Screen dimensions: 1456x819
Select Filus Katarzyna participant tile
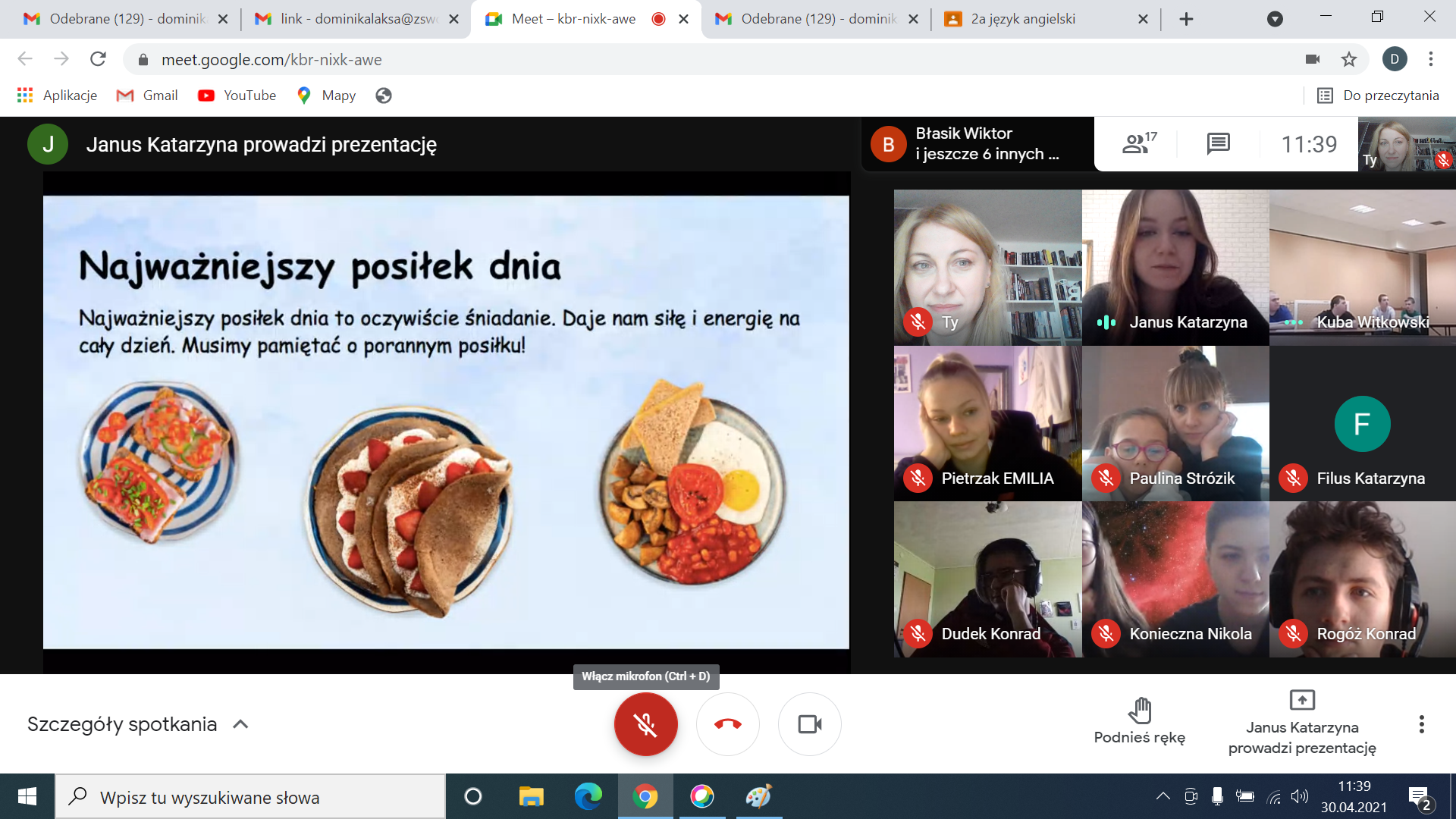tap(1363, 424)
